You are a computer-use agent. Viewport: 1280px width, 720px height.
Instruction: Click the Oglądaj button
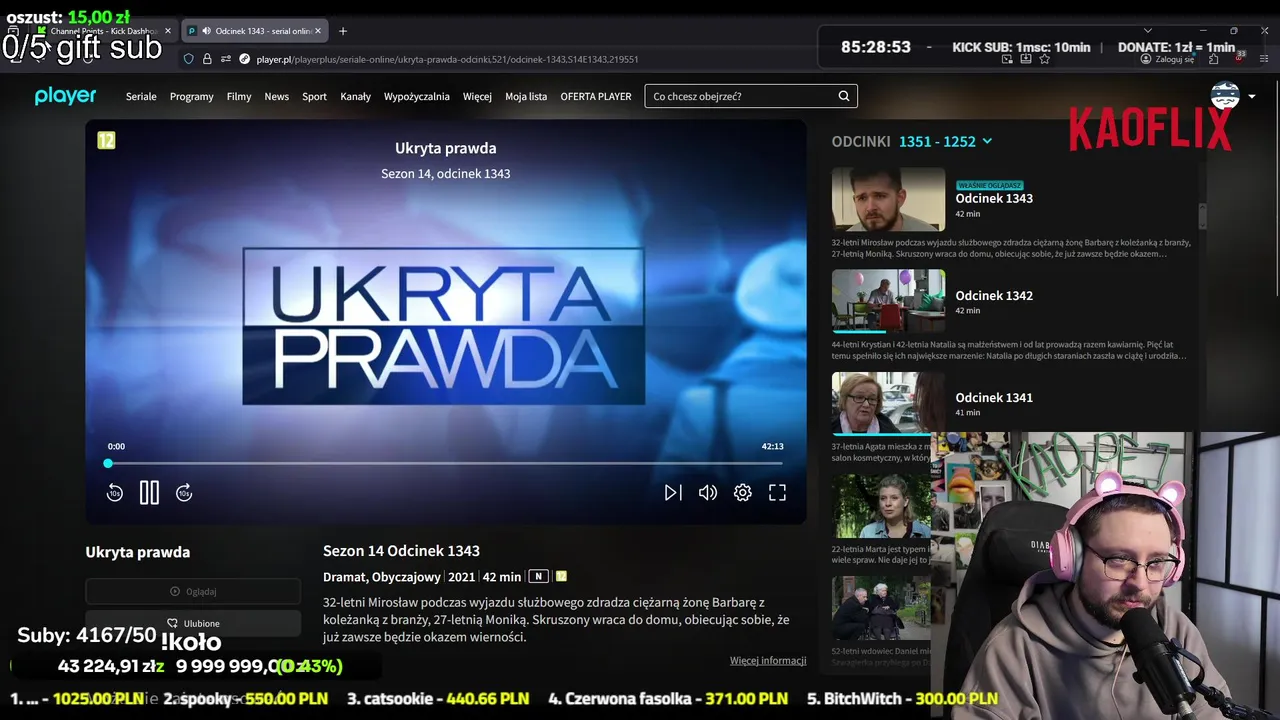(193, 591)
